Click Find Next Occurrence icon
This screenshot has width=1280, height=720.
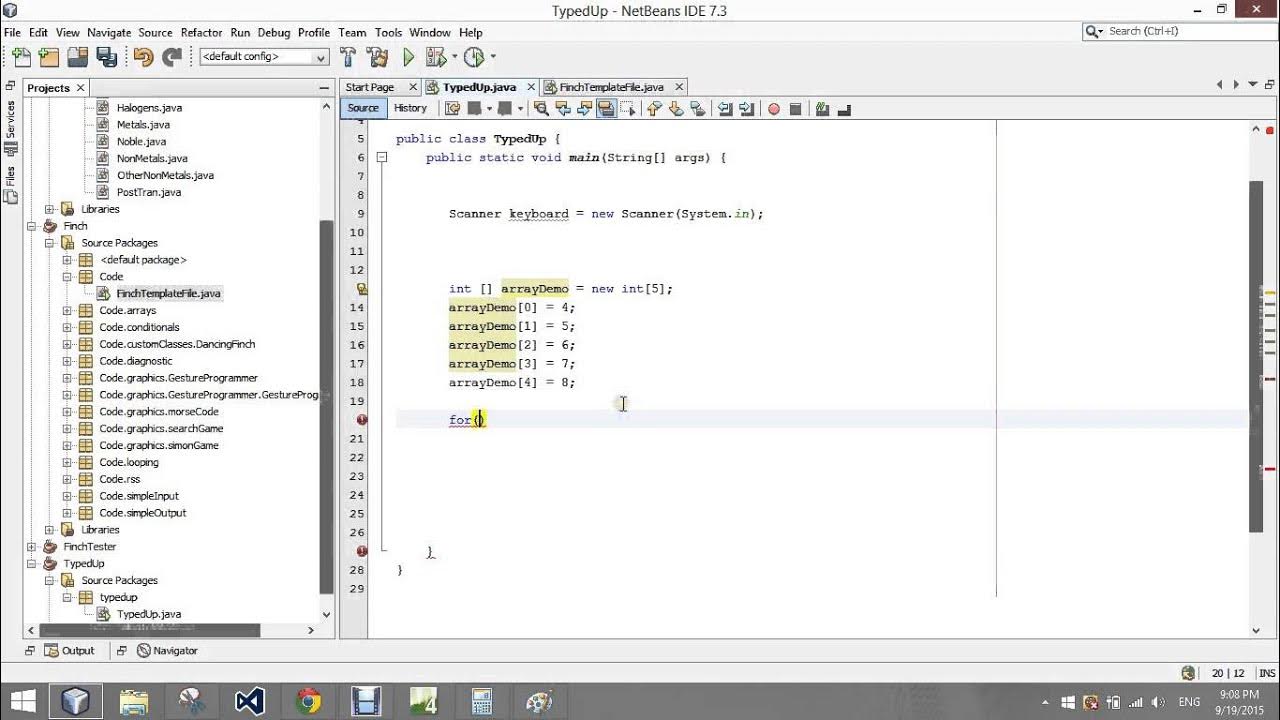[585, 109]
